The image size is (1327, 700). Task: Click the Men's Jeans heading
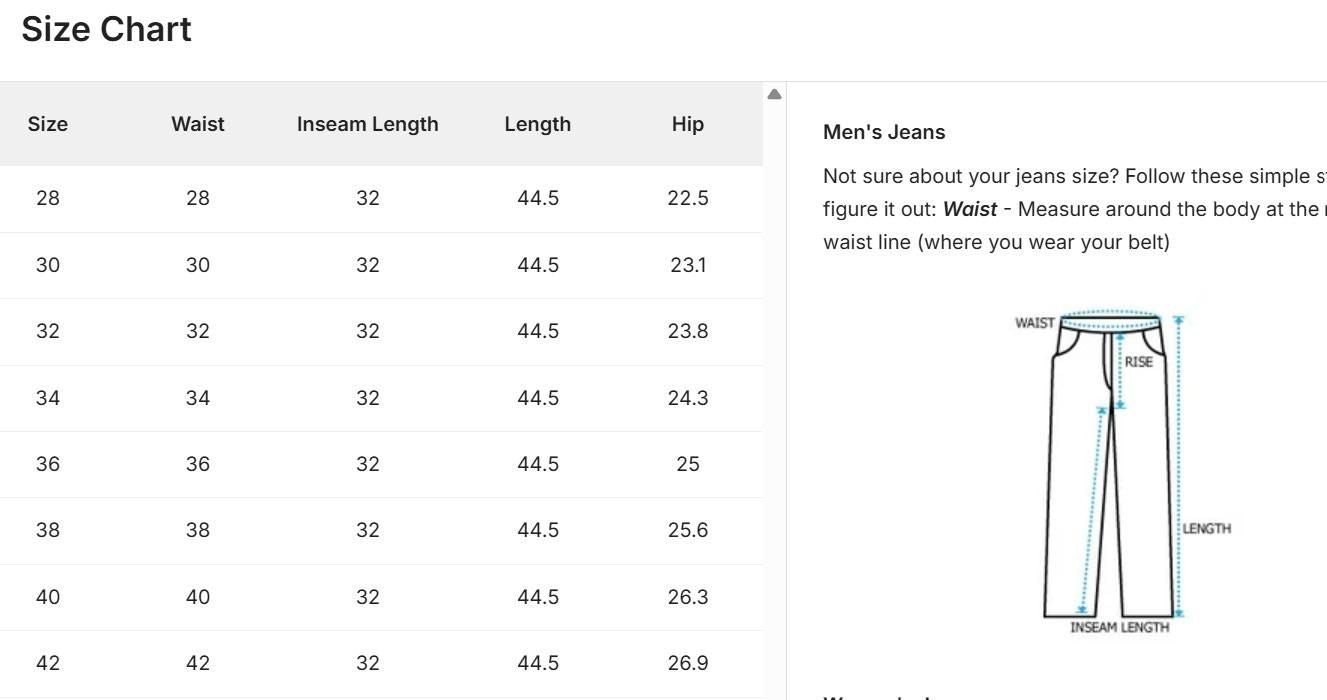point(884,131)
